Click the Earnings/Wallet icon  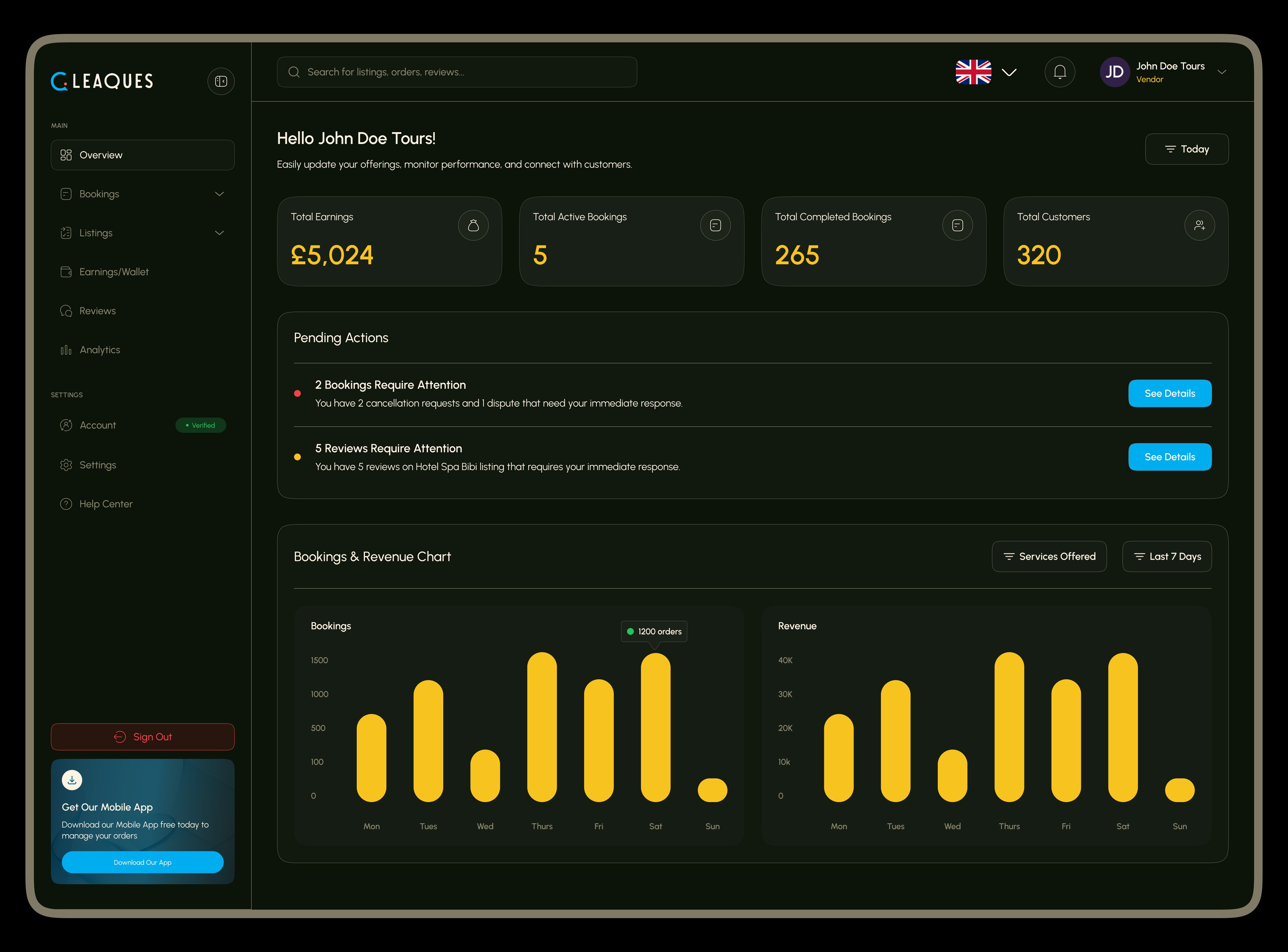tap(66, 272)
